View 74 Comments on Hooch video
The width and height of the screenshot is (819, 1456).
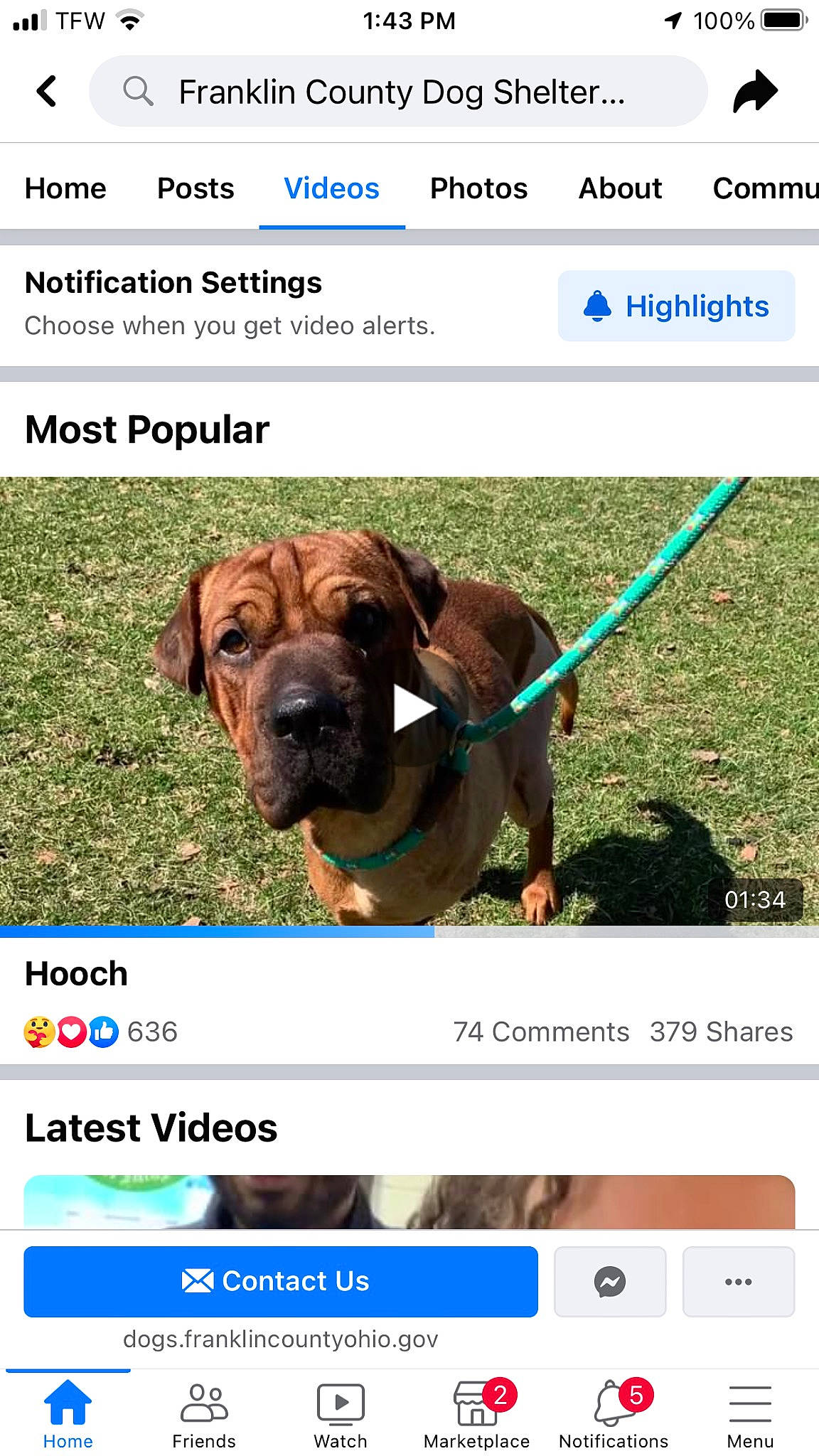point(541,1032)
